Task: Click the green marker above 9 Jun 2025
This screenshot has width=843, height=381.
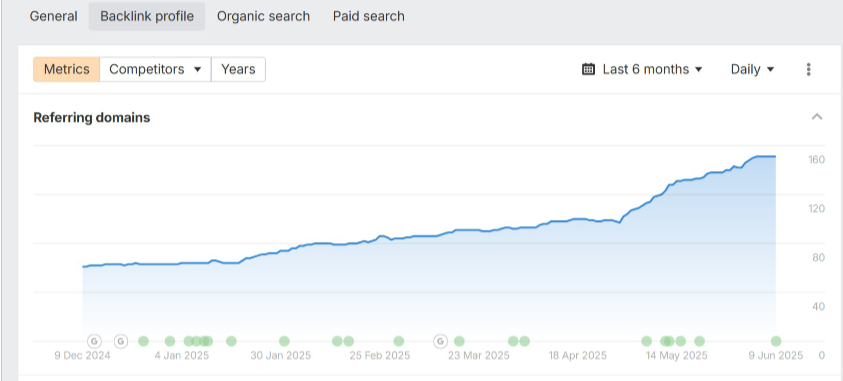Action: (x=776, y=341)
